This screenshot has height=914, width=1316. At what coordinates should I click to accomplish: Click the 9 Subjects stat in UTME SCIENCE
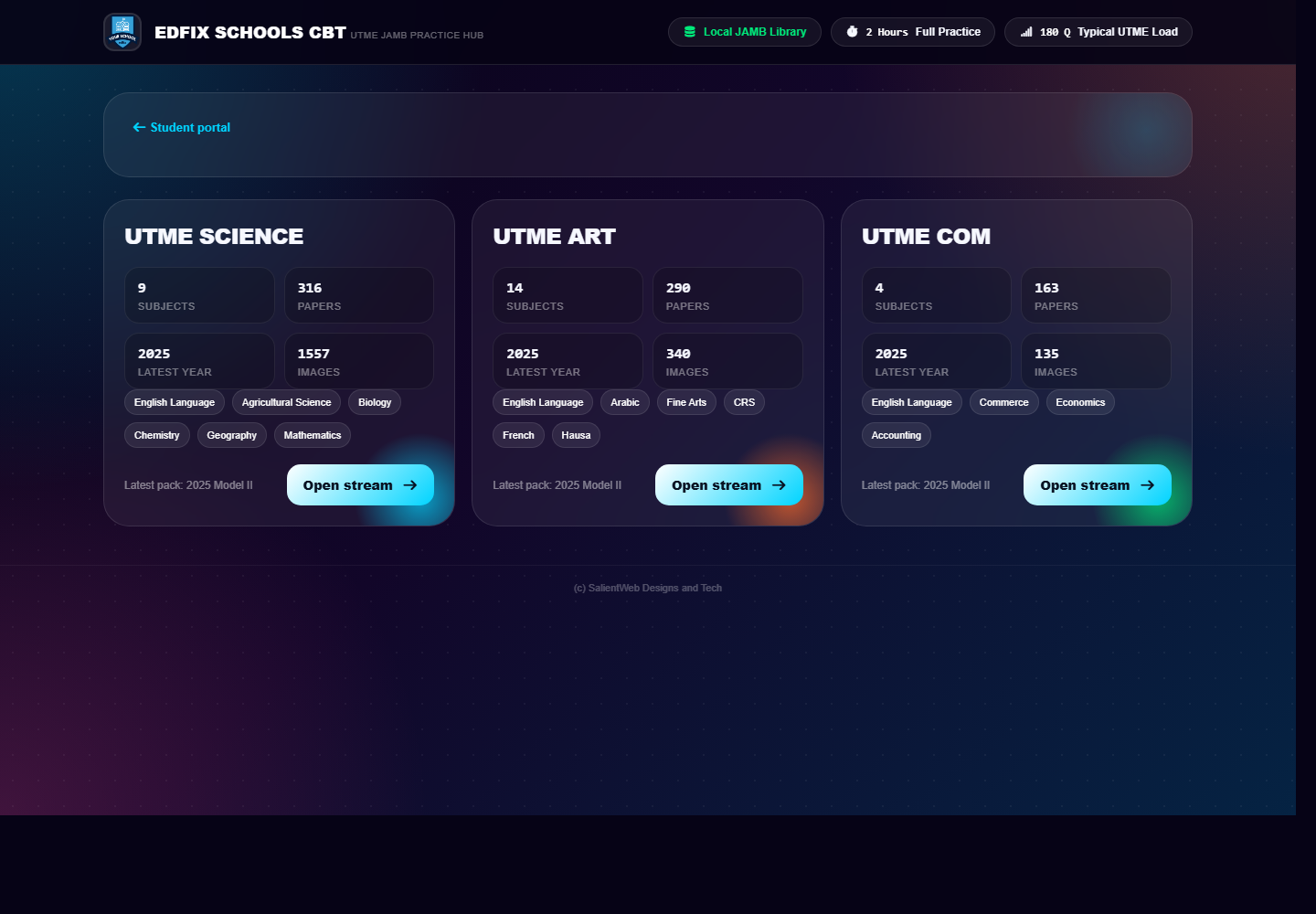pyautogui.click(x=199, y=295)
